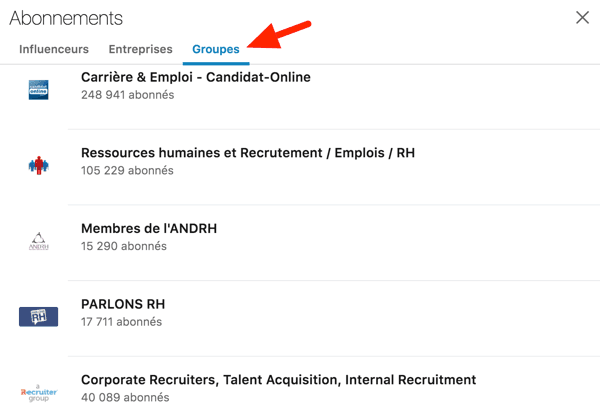
Task: Switch to the Entreprises tab
Action: pyautogui.click(x=140, y=49)
